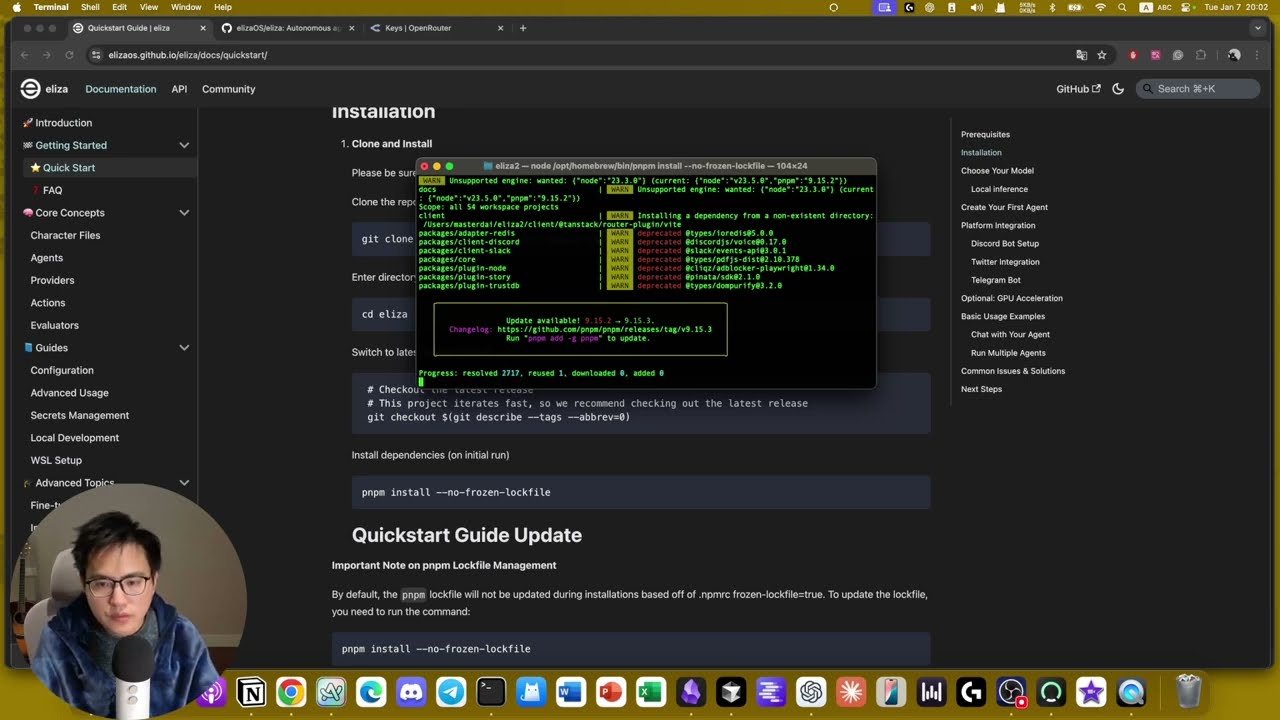Open a new Chrome tab
The height and width of the screenshot is (720, 1280).
coord(523,28)
